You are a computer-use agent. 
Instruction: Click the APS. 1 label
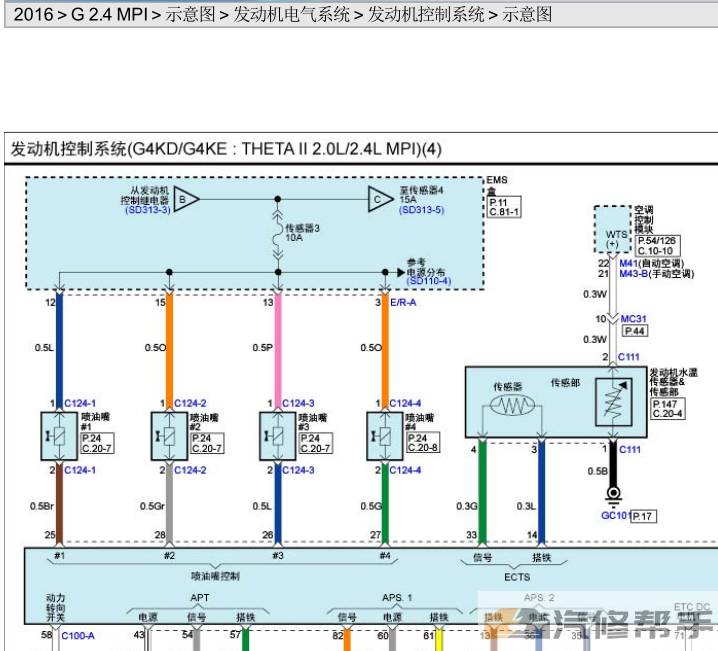coord(397,598)
